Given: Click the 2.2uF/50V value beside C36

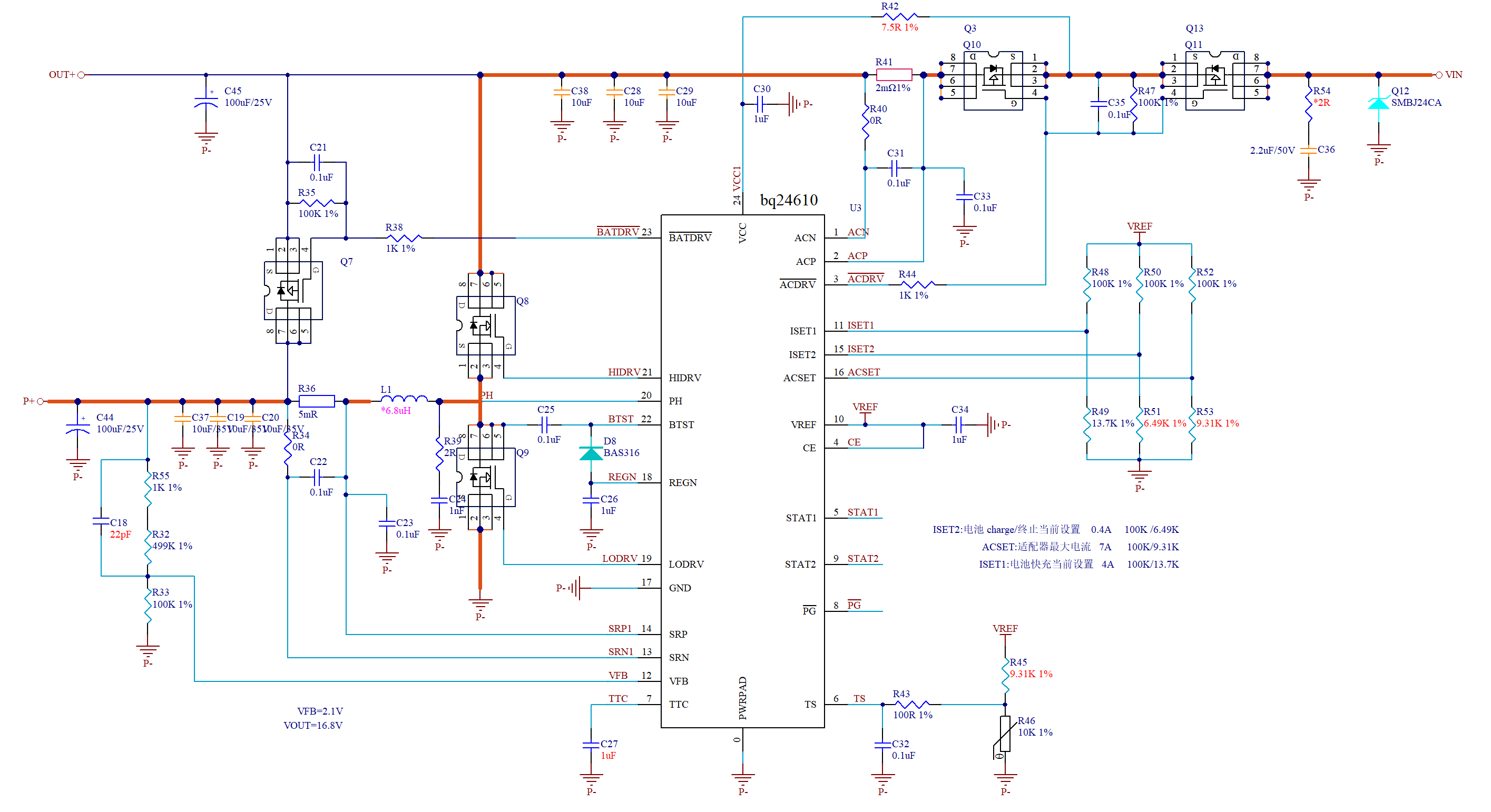Looking at the screenshot, I should pos(1272,151).
